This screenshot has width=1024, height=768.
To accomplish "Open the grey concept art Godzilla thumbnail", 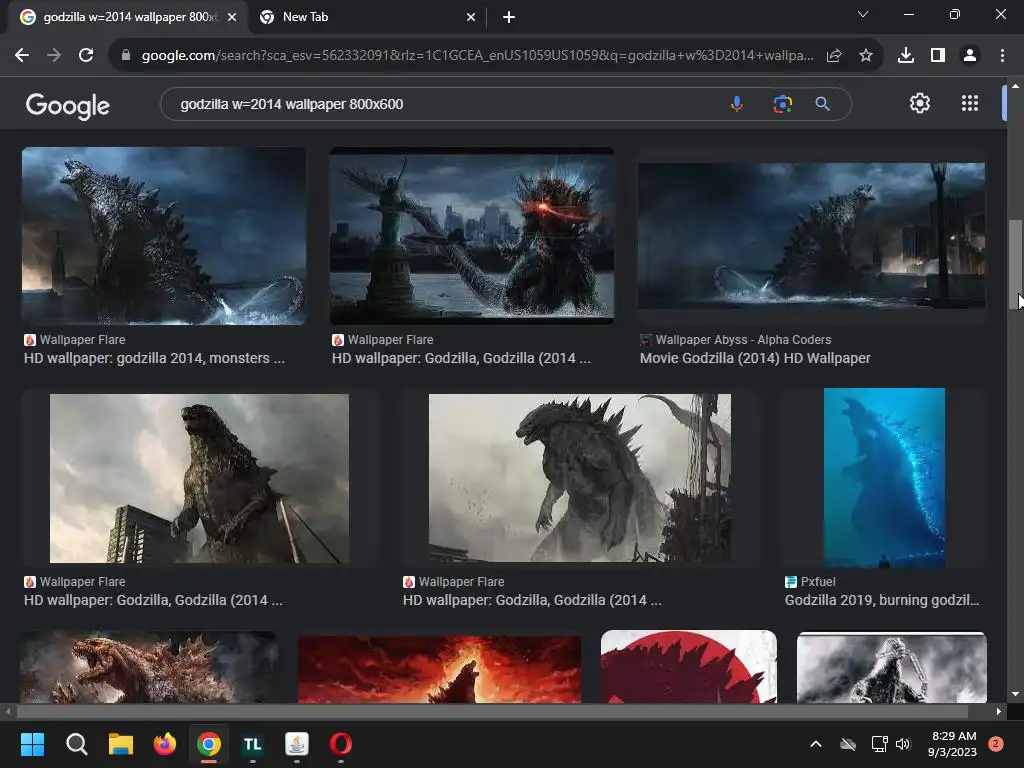I will (x=579, y=478).
